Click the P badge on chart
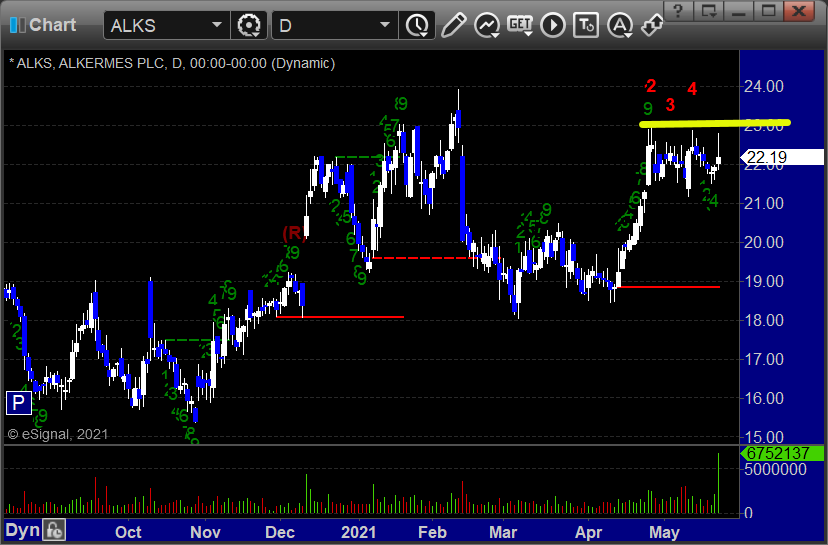Image resolution: width=828 pixels, height=545 pixels. point(18,403)
